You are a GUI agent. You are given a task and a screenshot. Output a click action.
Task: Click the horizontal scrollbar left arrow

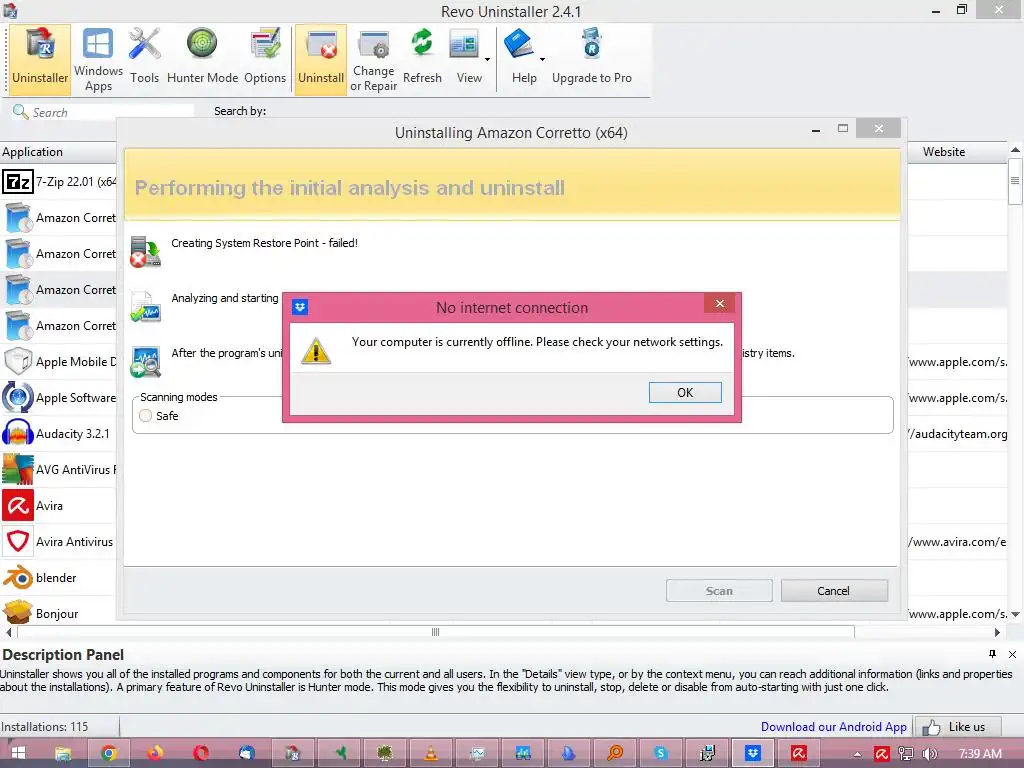click(x=8, y=632)
